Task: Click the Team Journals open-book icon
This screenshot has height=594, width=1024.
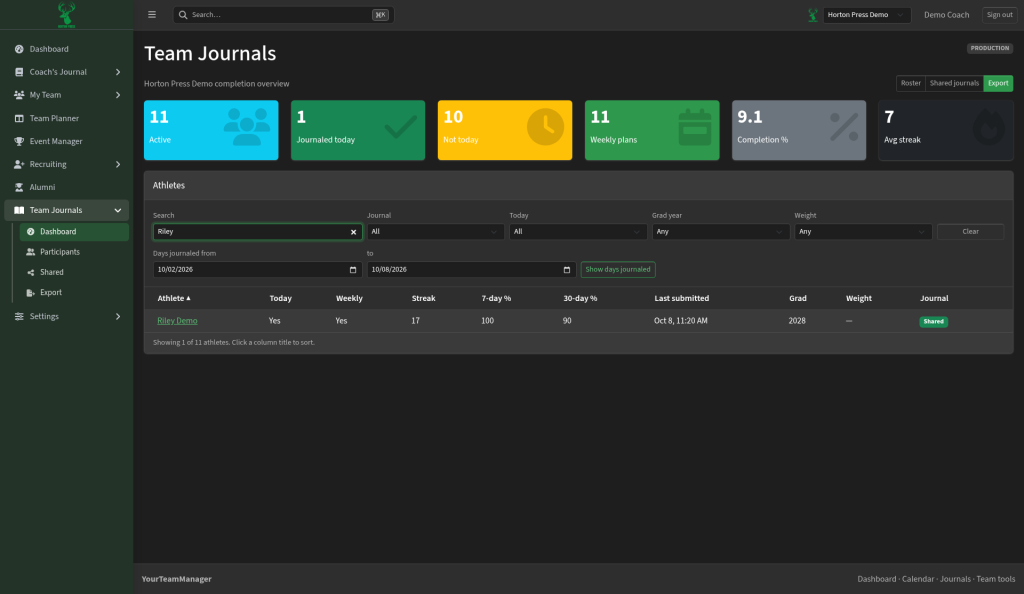Action: click(19, 210)
